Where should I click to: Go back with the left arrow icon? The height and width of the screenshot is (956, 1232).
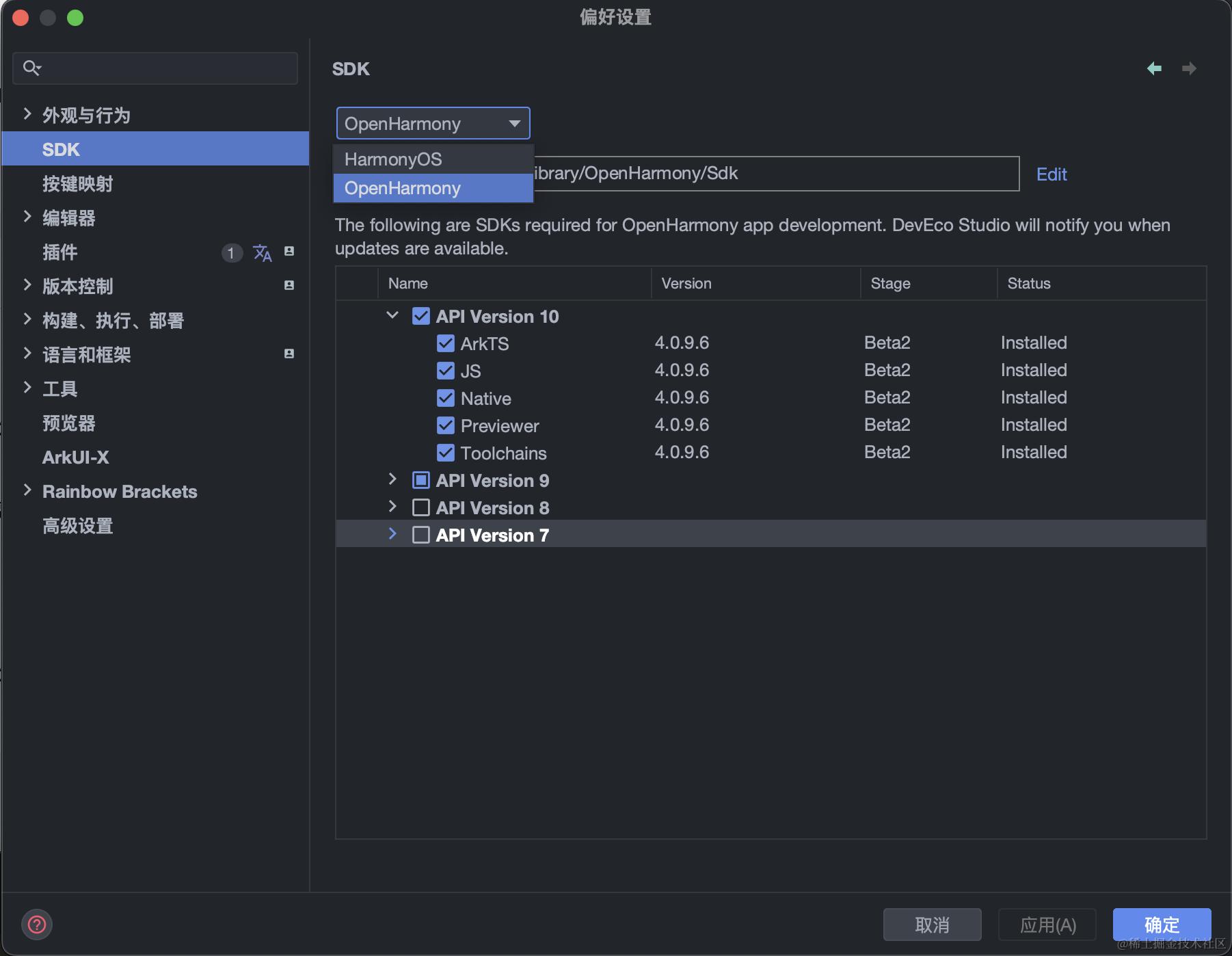tap(1154, 68)
